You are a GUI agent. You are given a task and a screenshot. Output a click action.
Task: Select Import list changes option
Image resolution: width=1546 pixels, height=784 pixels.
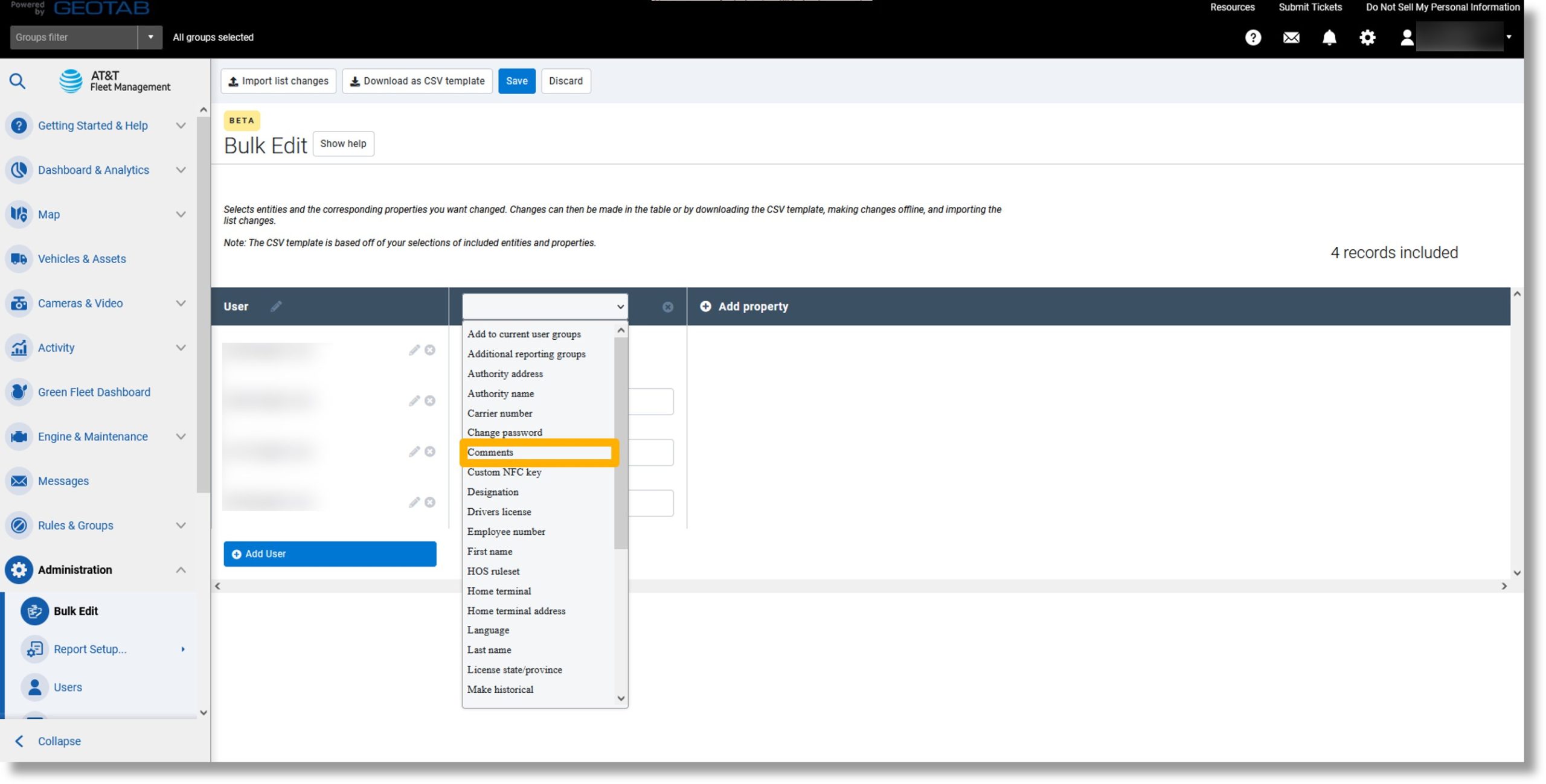278,81
